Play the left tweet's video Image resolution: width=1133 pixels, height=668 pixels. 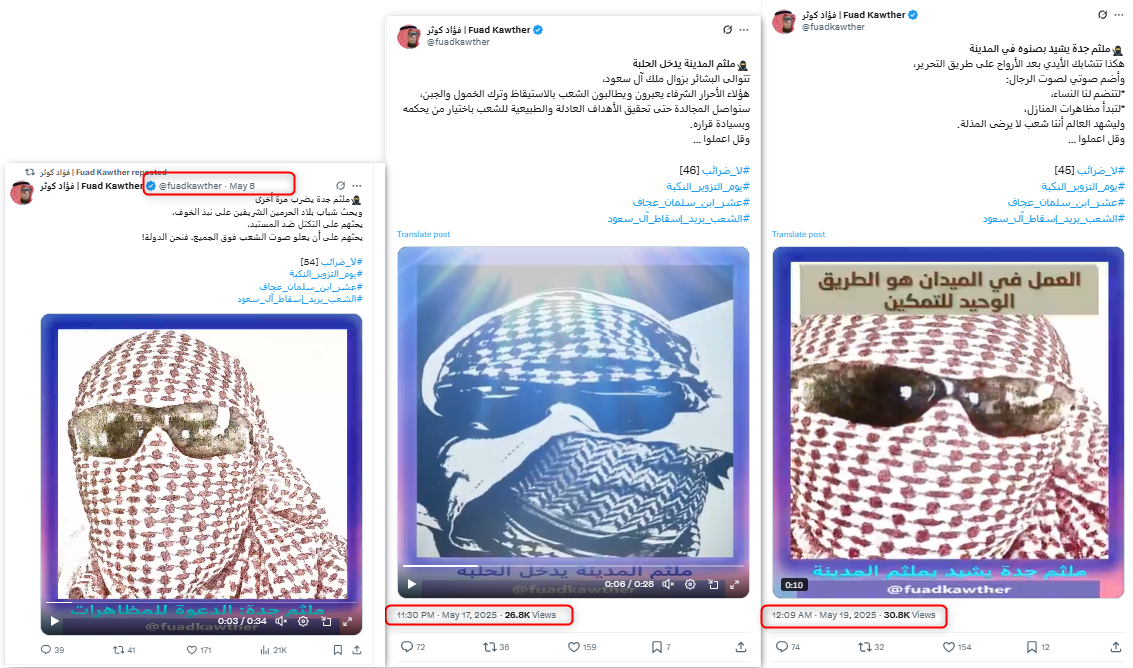click(x=54, y=621)
